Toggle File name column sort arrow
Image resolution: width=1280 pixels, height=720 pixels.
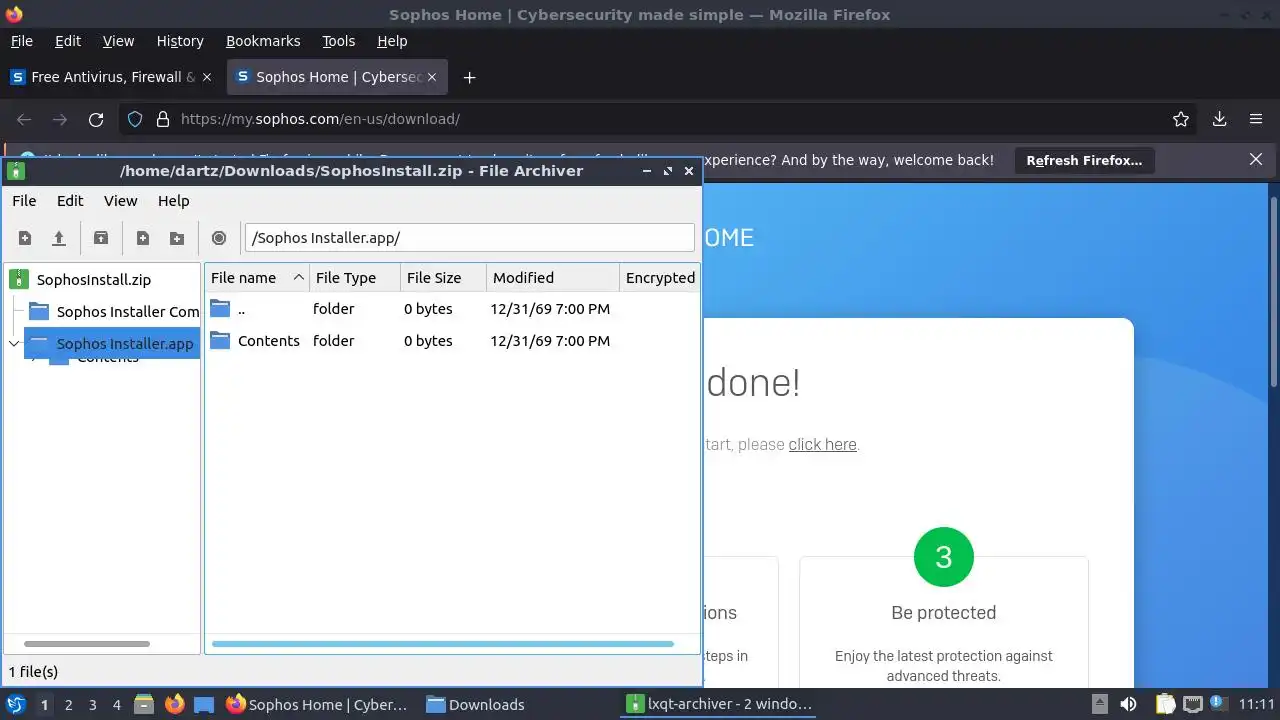[298, 278]
